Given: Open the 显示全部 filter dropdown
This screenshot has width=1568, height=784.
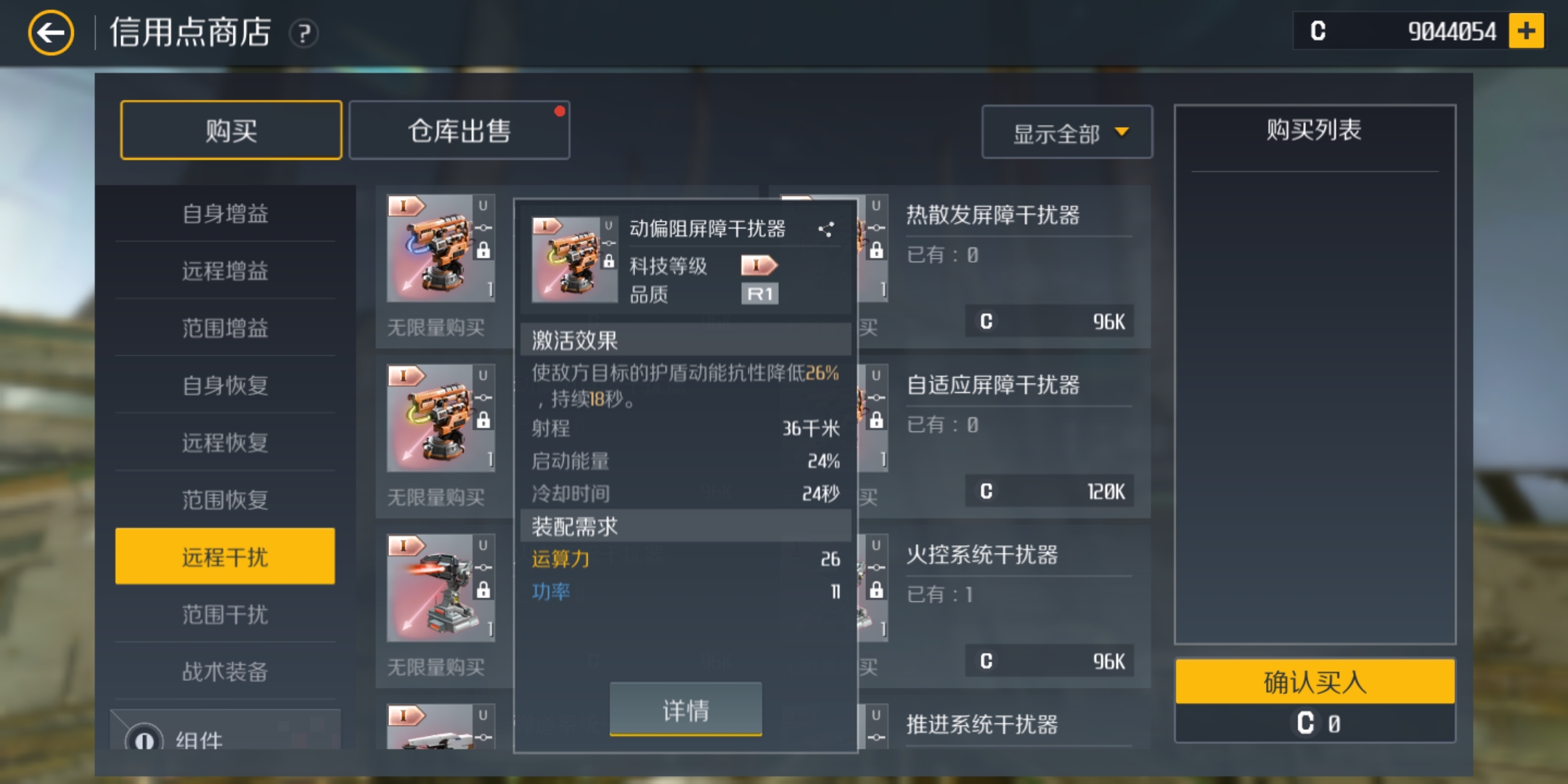Looking at the screenshot, I should coord(1066,132).
